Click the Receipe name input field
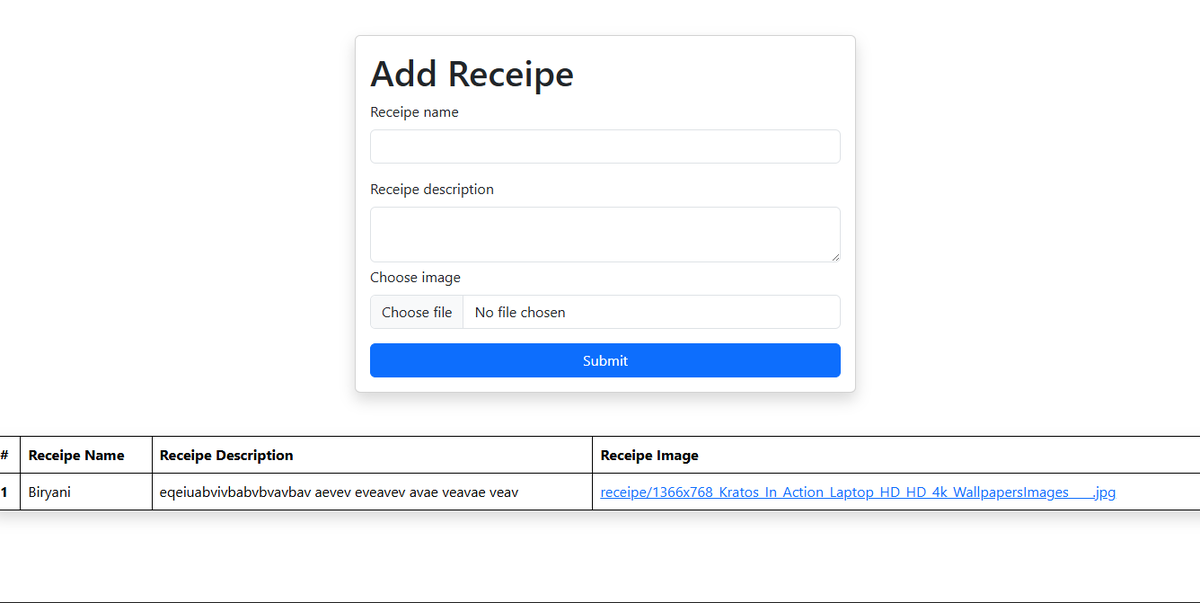Image resolution: width=1200 pixels, height=603 pixels. click(604, 146)
